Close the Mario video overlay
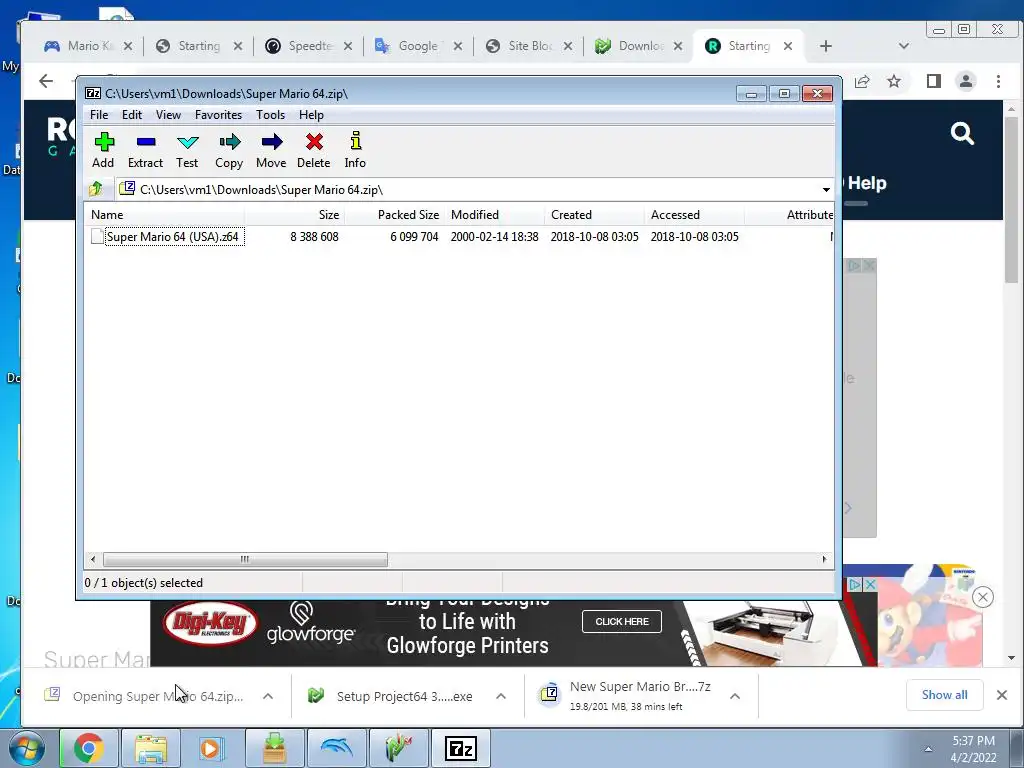 coord(983,597)
